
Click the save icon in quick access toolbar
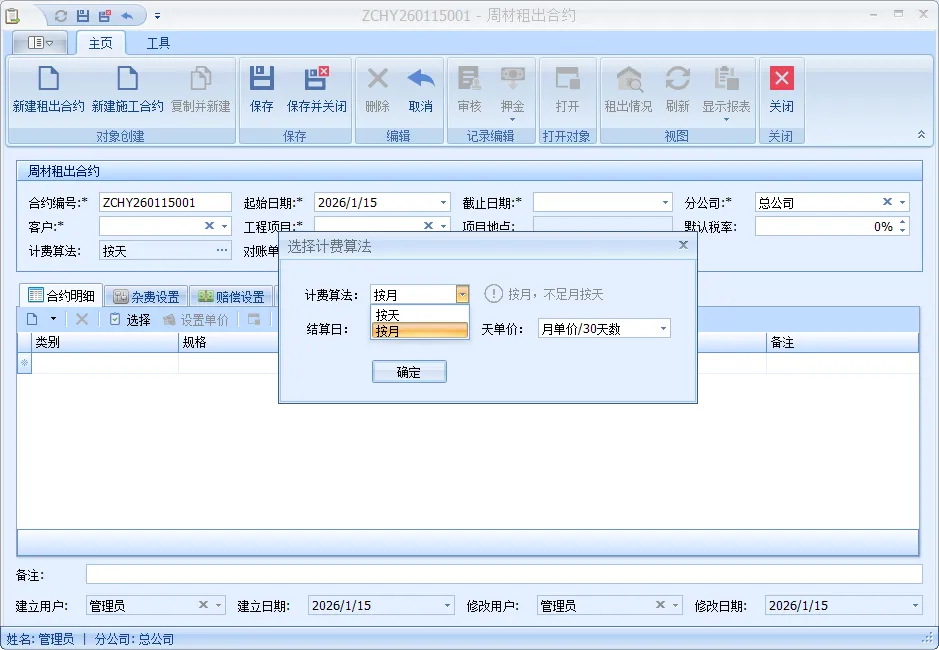(x=83, y=16)
